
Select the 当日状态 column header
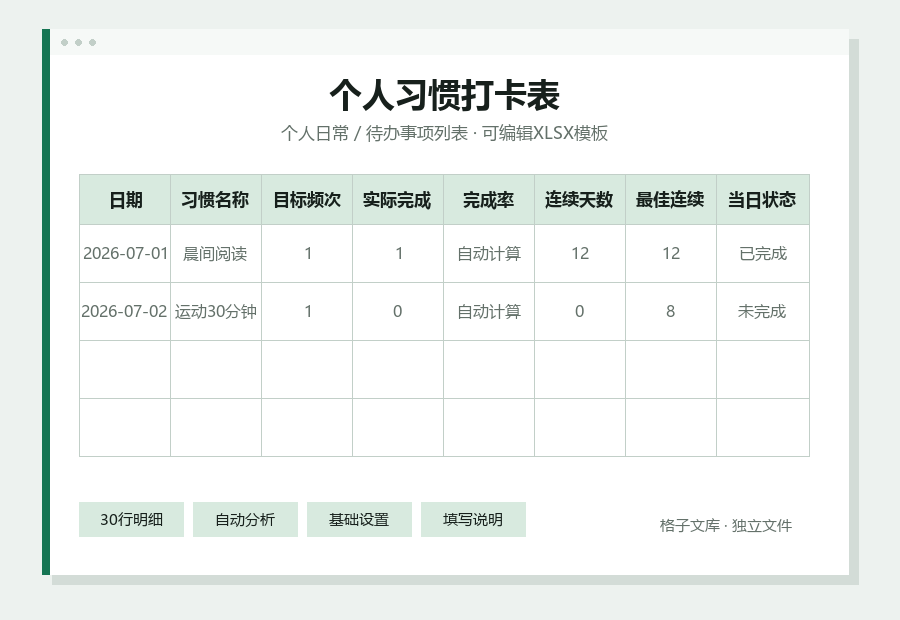(763, 200)
